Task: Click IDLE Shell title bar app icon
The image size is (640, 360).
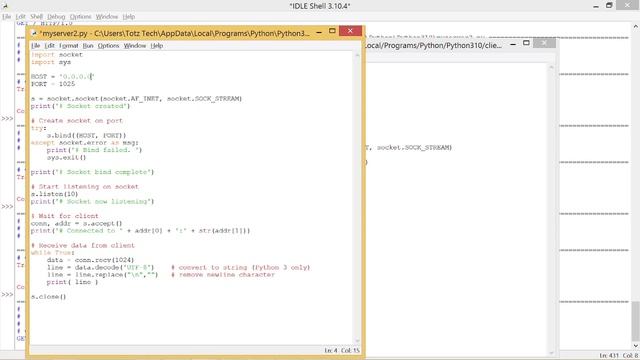Action: click(5, 6)
